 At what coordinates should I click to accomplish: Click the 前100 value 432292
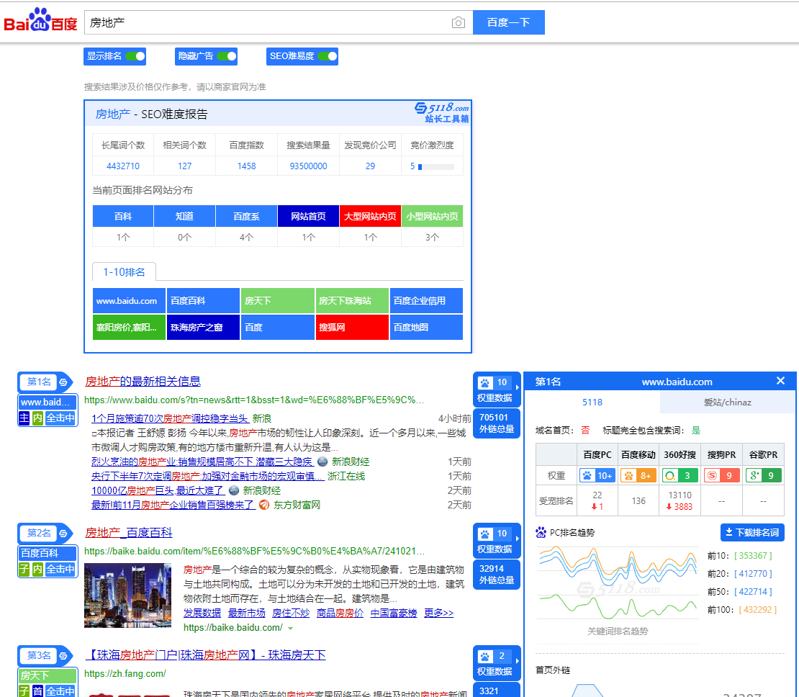tap(758, 609)
